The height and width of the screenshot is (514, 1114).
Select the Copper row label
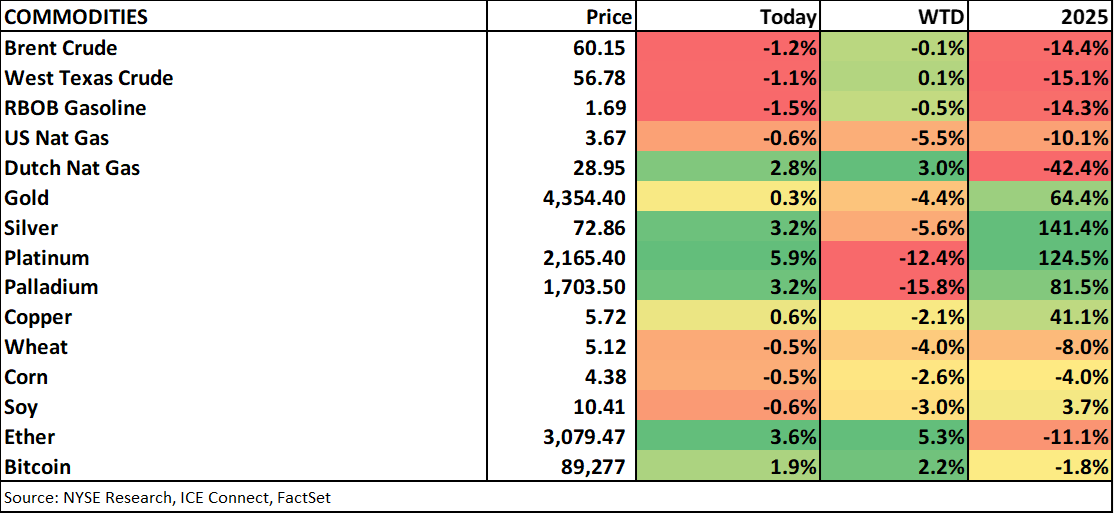pos(39,317)
